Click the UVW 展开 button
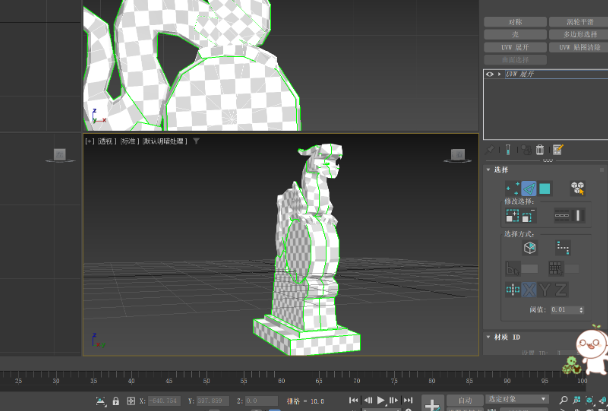Image resolution: width=608 pixels, height=411 pixels. (x=514, y=46)
